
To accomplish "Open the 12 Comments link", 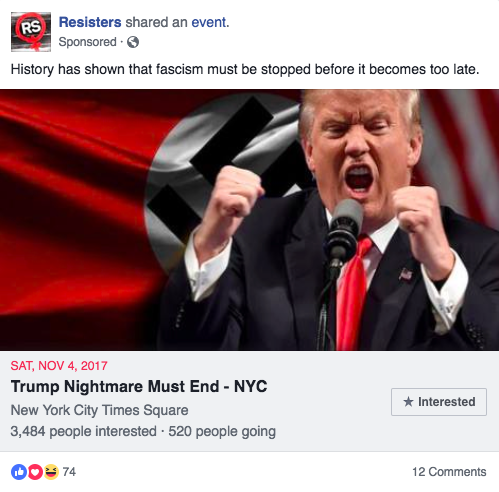I will [449, 472].
